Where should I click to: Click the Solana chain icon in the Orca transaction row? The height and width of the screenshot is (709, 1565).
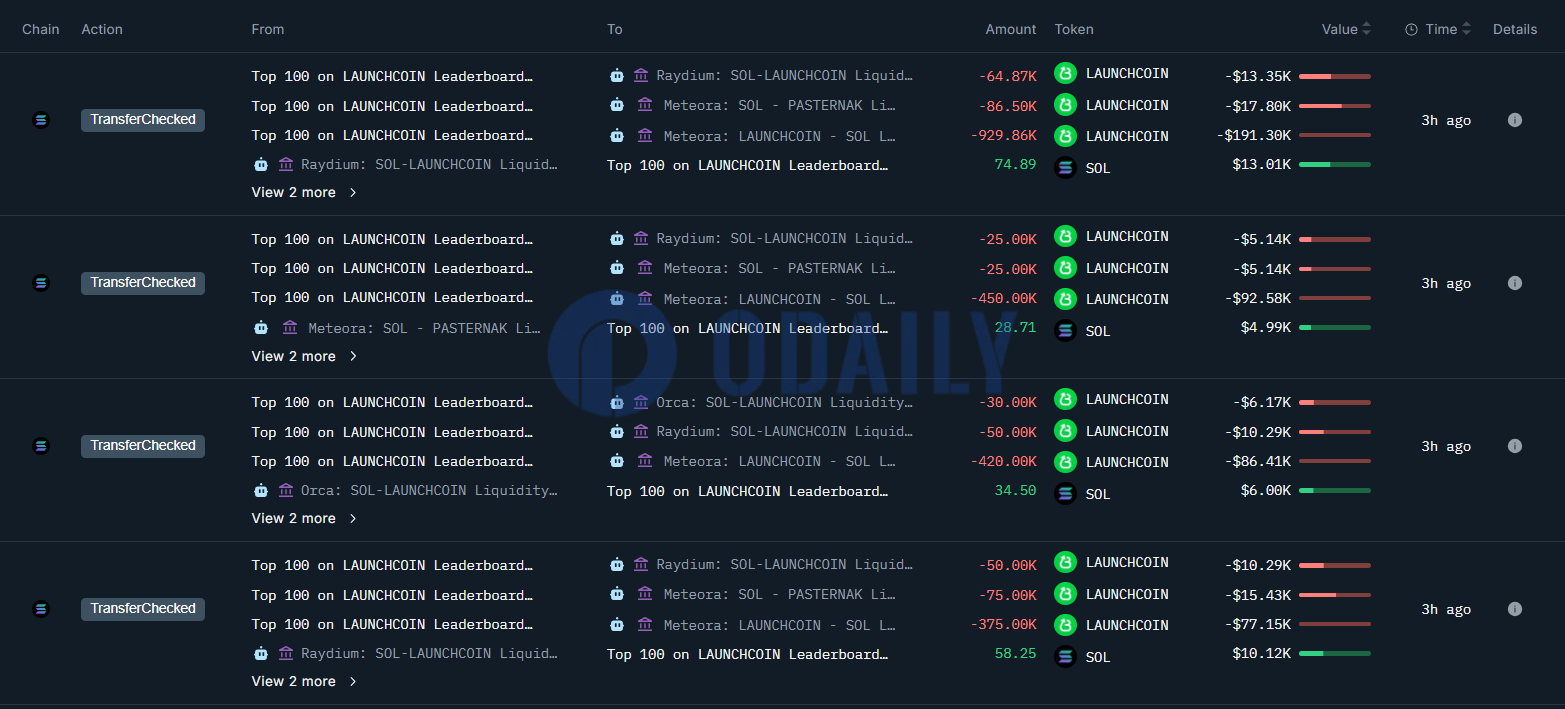[41, 446]
